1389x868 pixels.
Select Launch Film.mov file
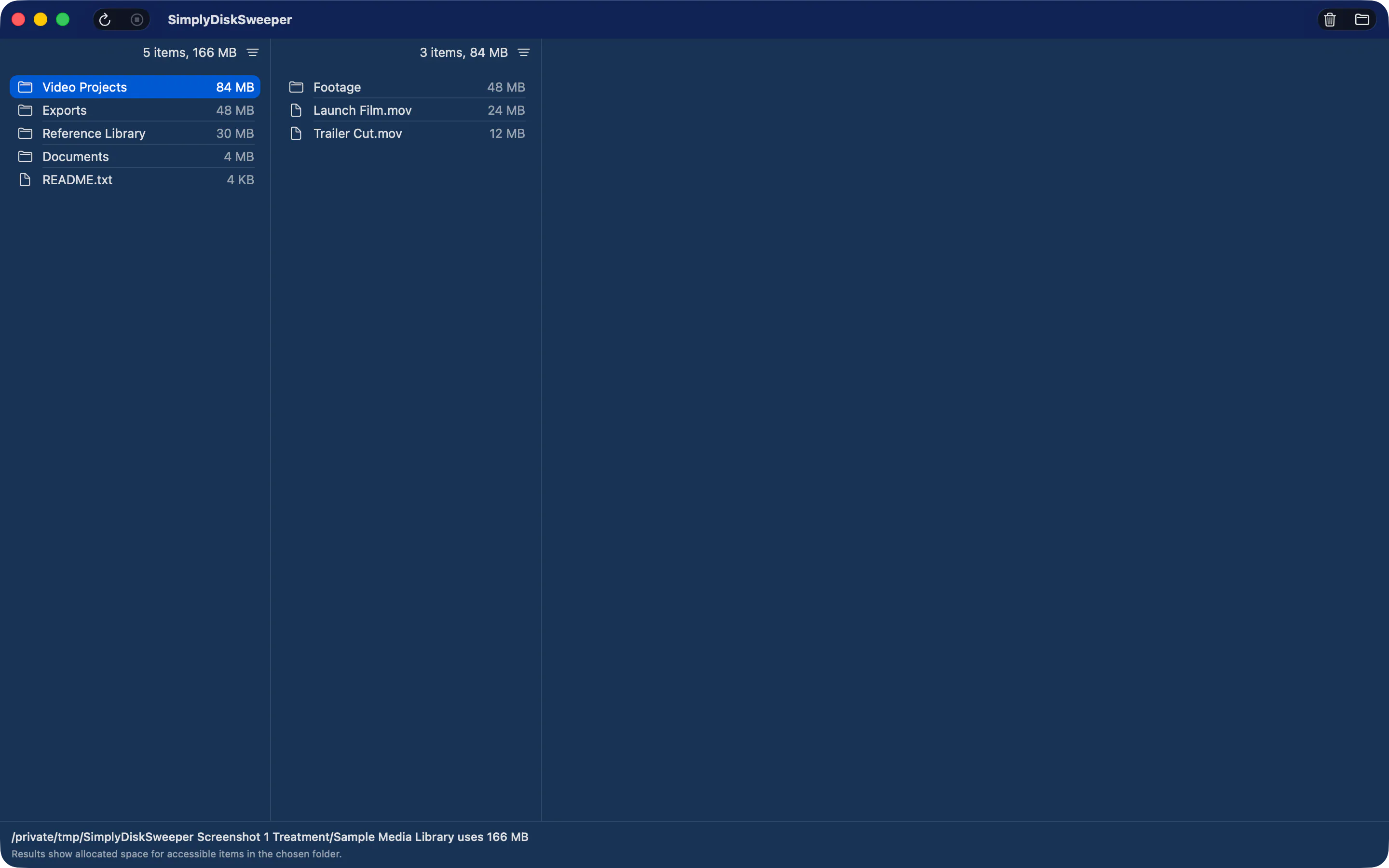tap(407, 110)
